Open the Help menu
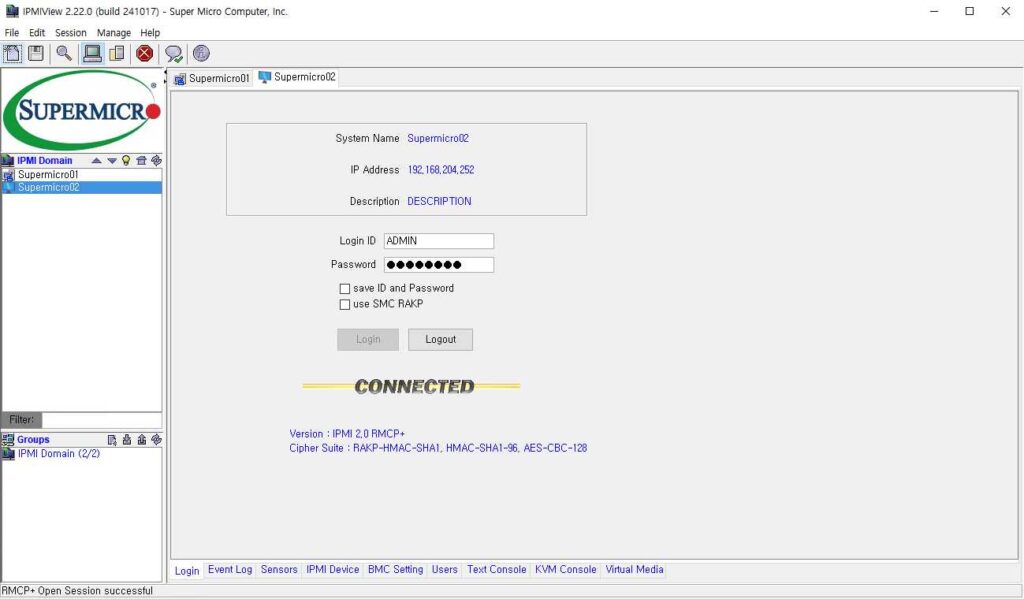The height and width of the screenshot is (599, 1024). (x=150, y=33)
